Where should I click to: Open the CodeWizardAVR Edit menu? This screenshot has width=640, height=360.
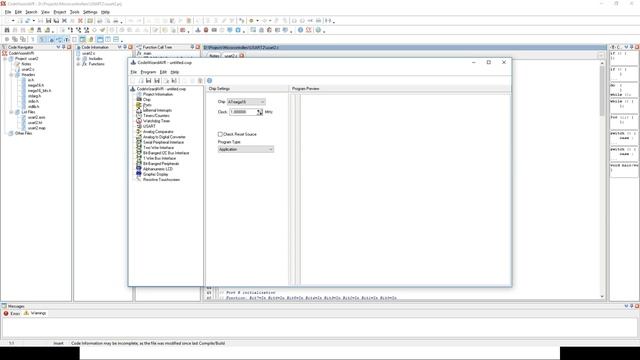tap(163, 72)
